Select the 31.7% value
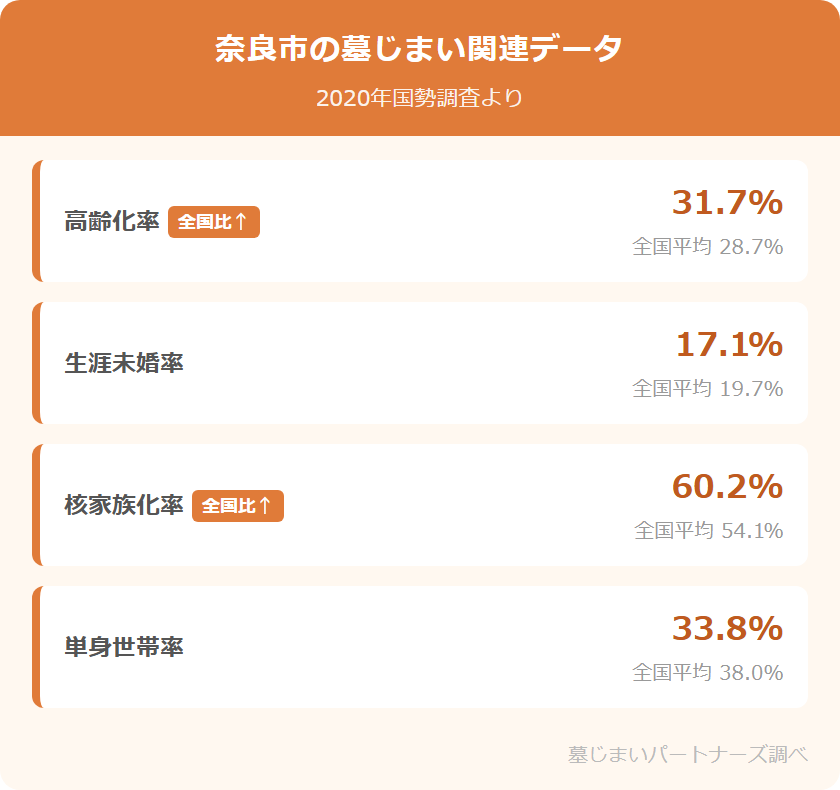840x790 pixels. pyautogui.click(x=727, y=203)
